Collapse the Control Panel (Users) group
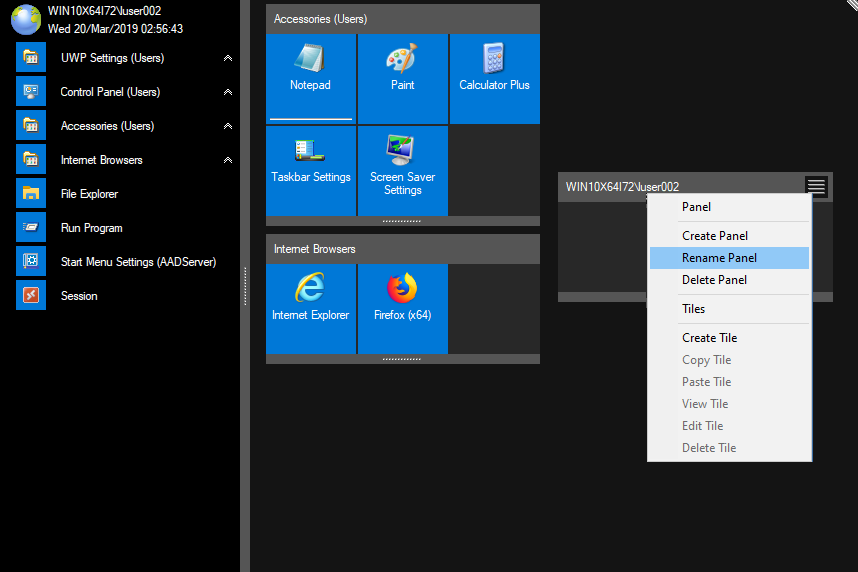Viewport: 858px width, 572px height. pyautogui.click(x=228, y=93)
